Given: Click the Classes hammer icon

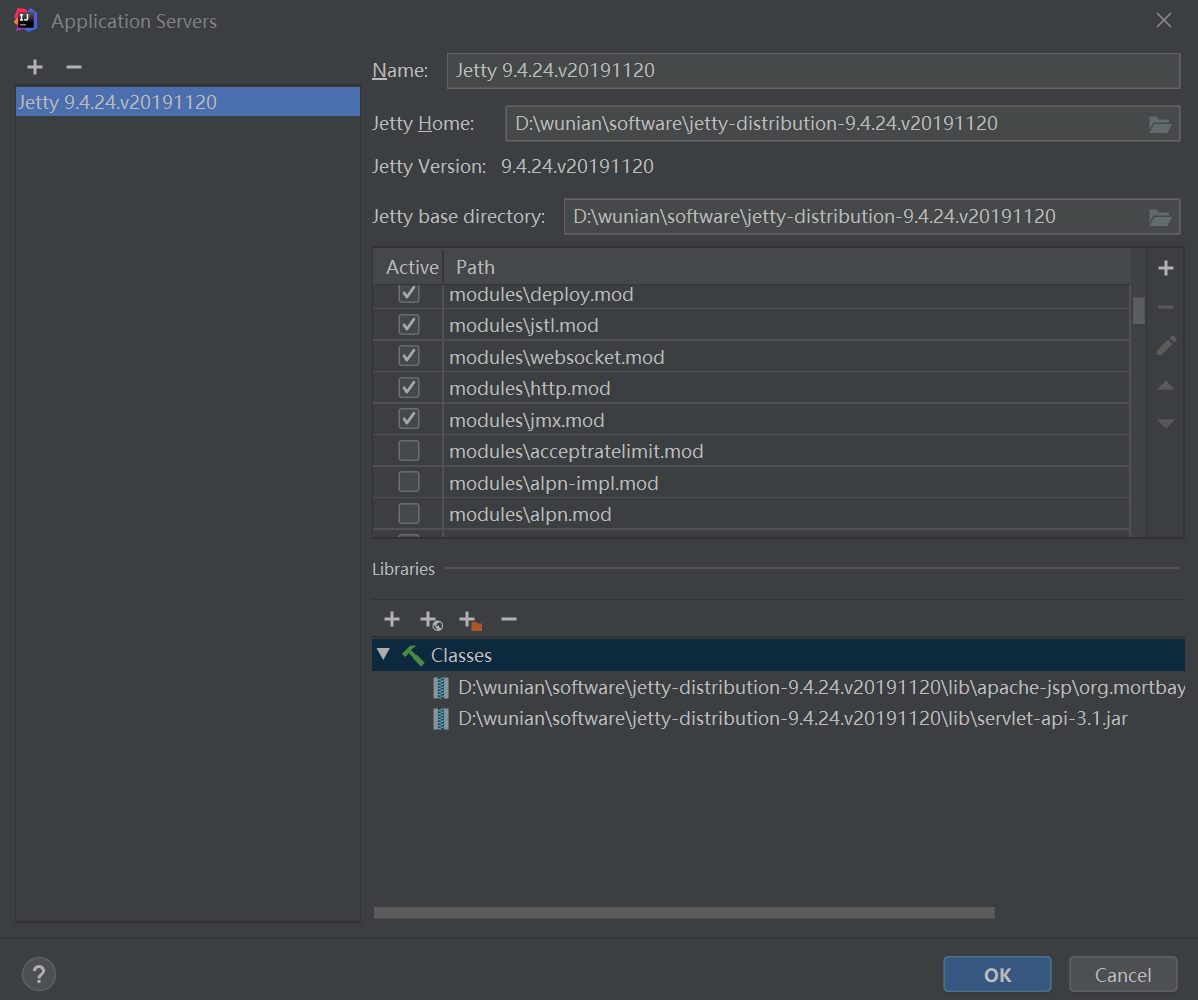Looking at the screenshot, I should click(x=413, y=655).
